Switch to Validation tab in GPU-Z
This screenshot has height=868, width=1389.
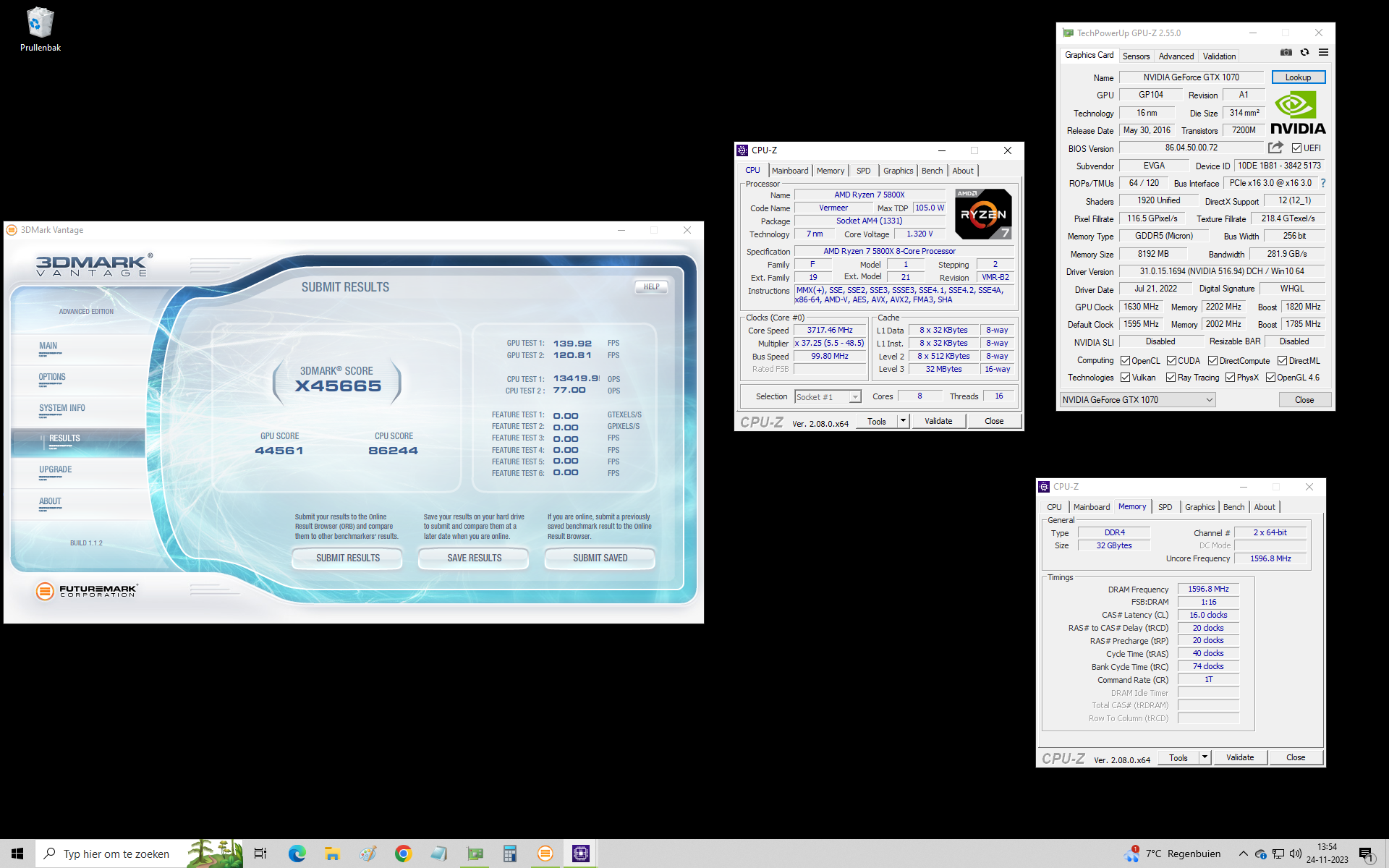(x=1219, y=56)
